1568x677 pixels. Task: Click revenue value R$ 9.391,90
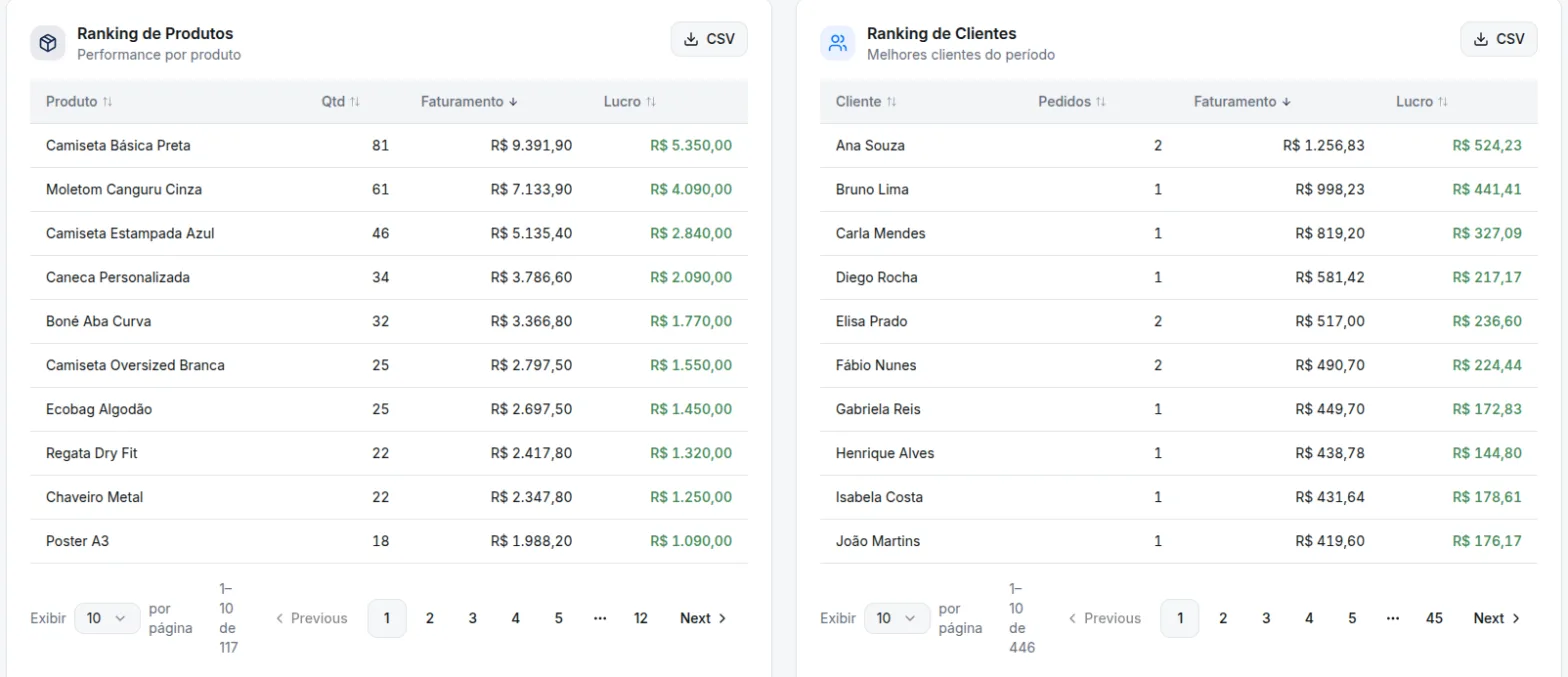532,145
